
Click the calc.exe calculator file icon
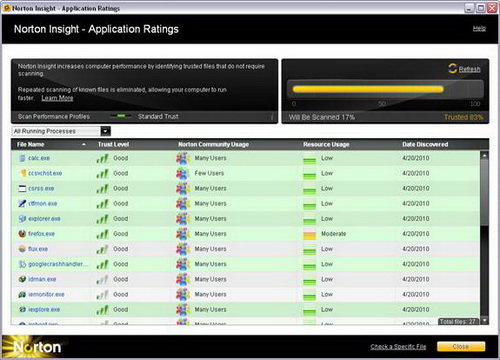point(22,158)
